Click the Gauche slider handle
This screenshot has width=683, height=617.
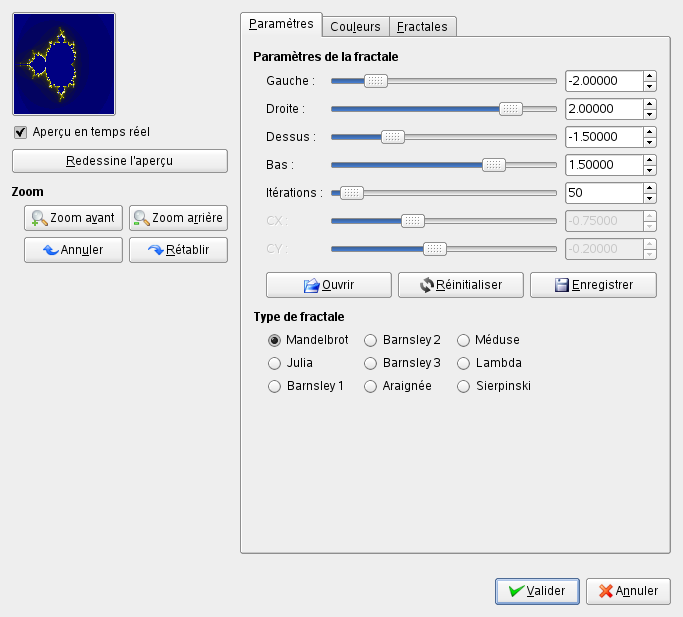tap(376, 81)
